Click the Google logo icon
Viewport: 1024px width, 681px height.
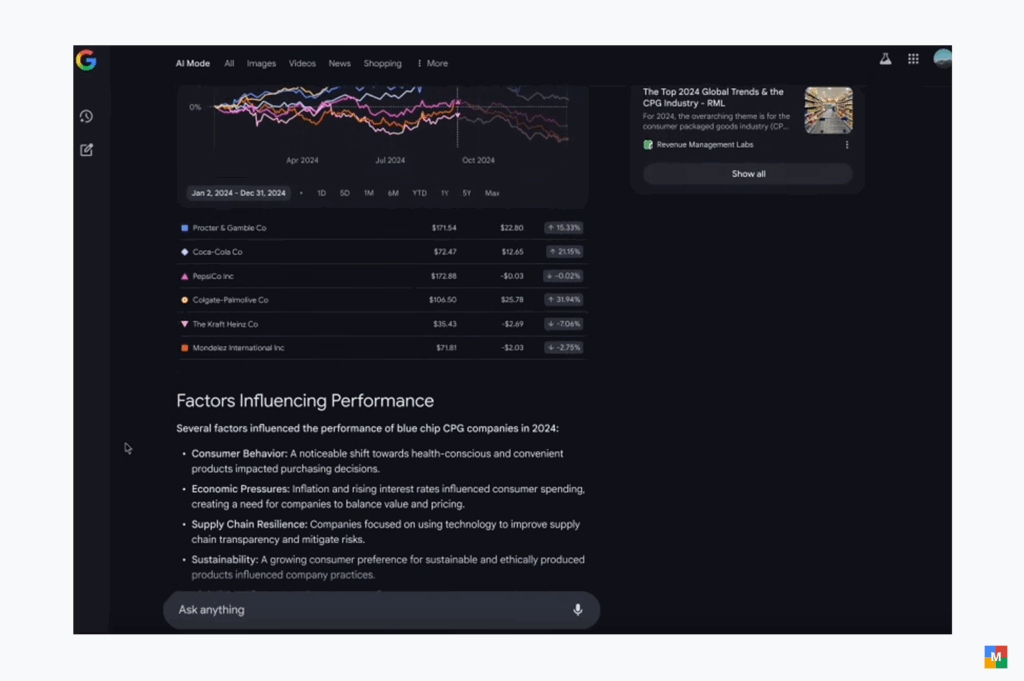click(86, 60)
